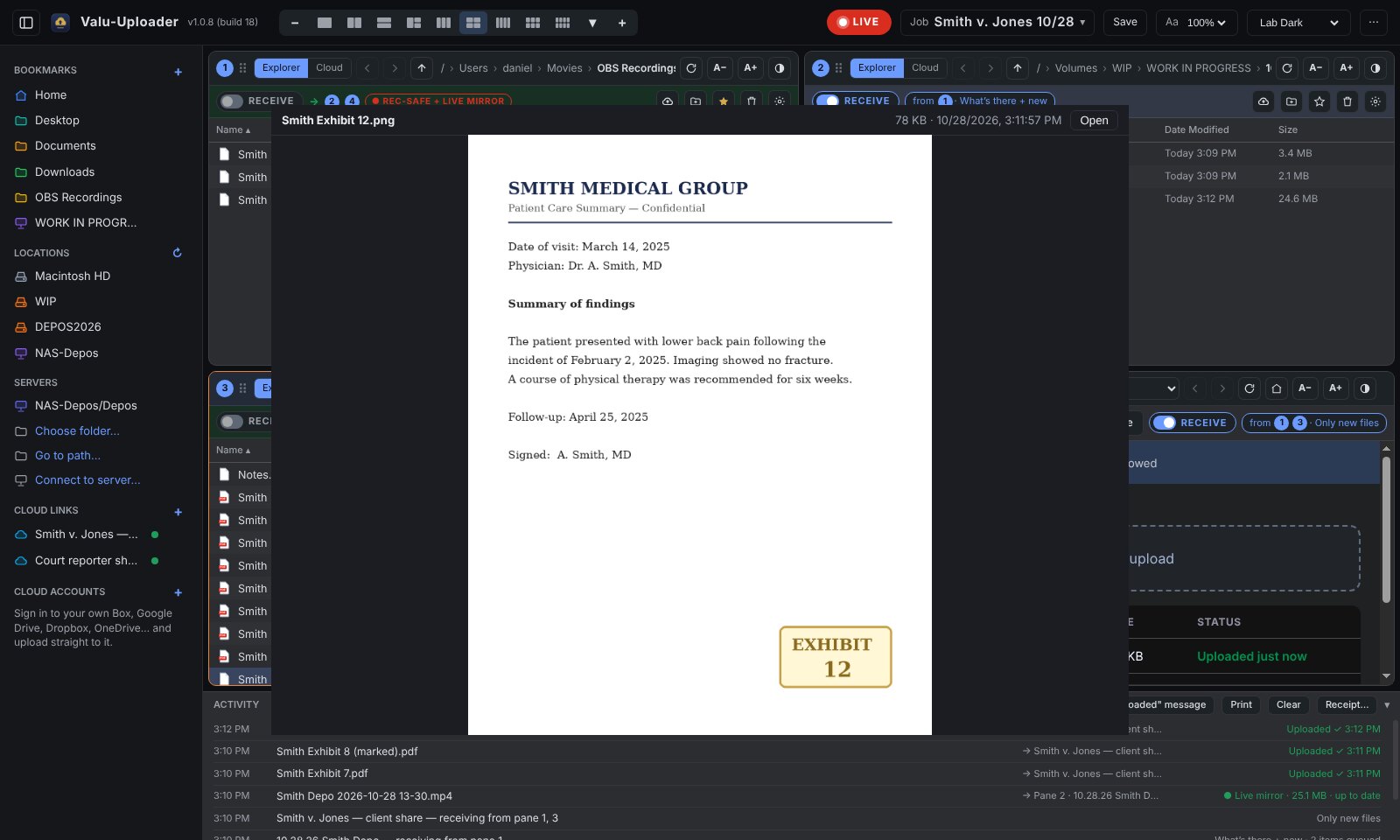Screen dimensions: 1400x840
Task: Toggle RECEIVE switch in pane 3
Action: click(x=232, y=422)
